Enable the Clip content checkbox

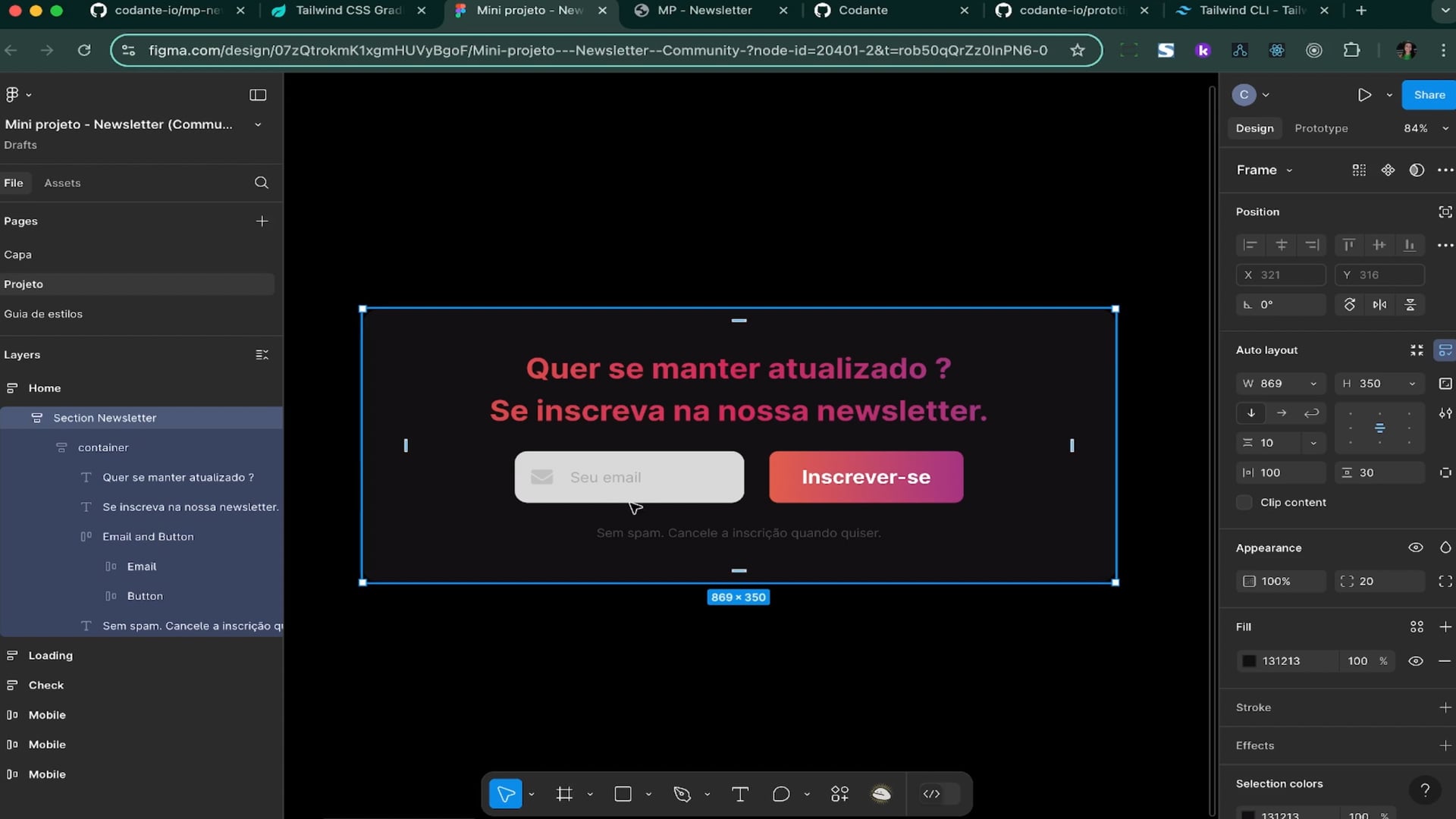coord(1244,502)
